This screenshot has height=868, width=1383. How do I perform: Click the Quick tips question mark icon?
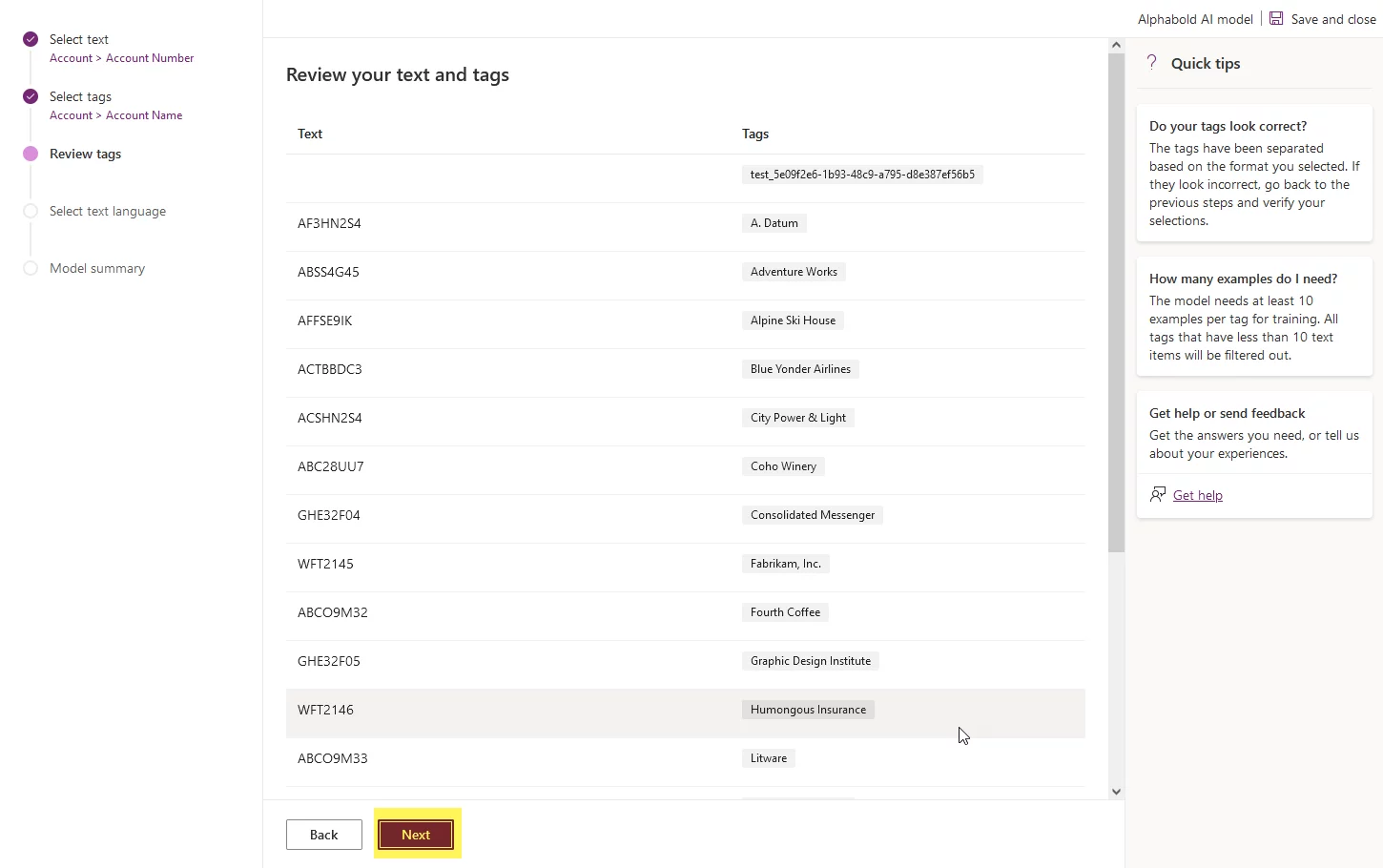(1152, 63)
